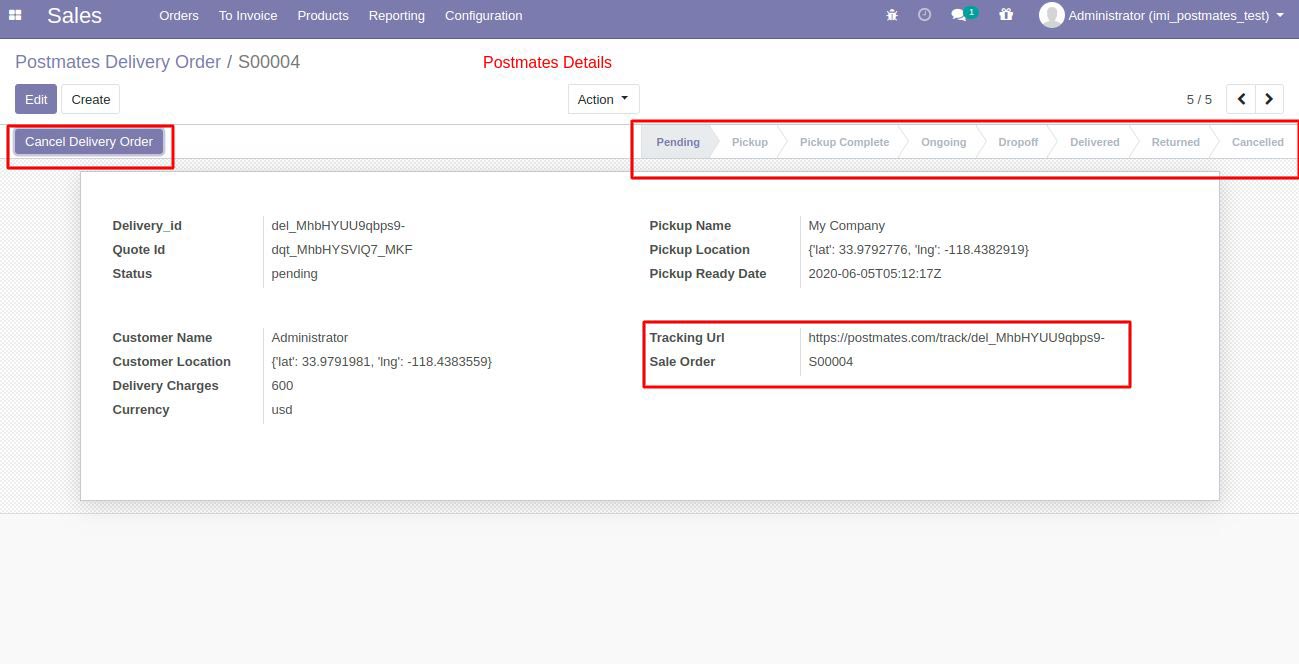
Task: Open the apps grid menu icon
Action: (x=15, y=15)
